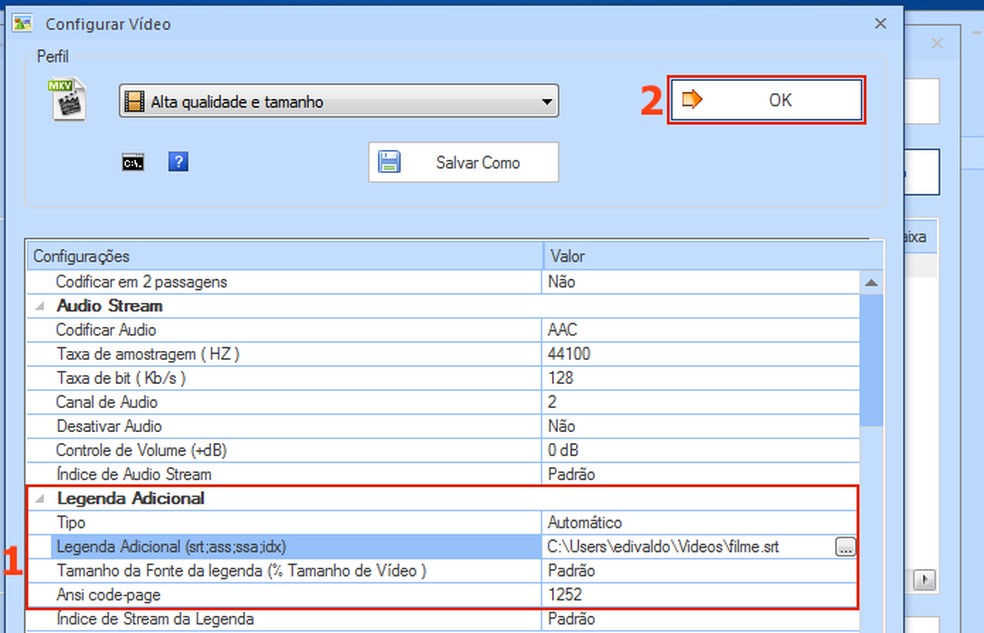Collapse the Audio Stream section
984x633 pixels.
click(40, 306)
